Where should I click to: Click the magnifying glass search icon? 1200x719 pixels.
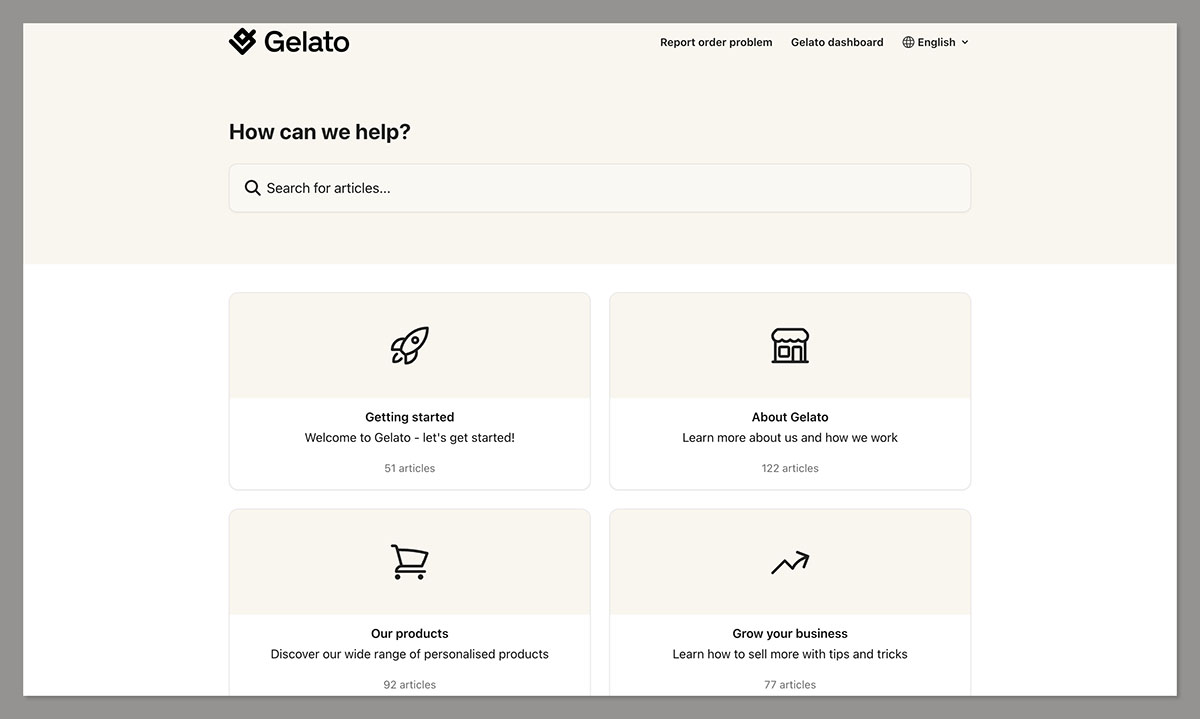coord(252,187)
